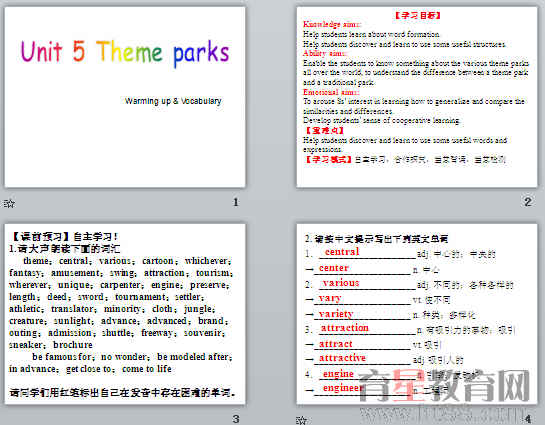Click slide number 2 label
The width and height of the screenshot is (545, 425).
[x=528, y=202]
